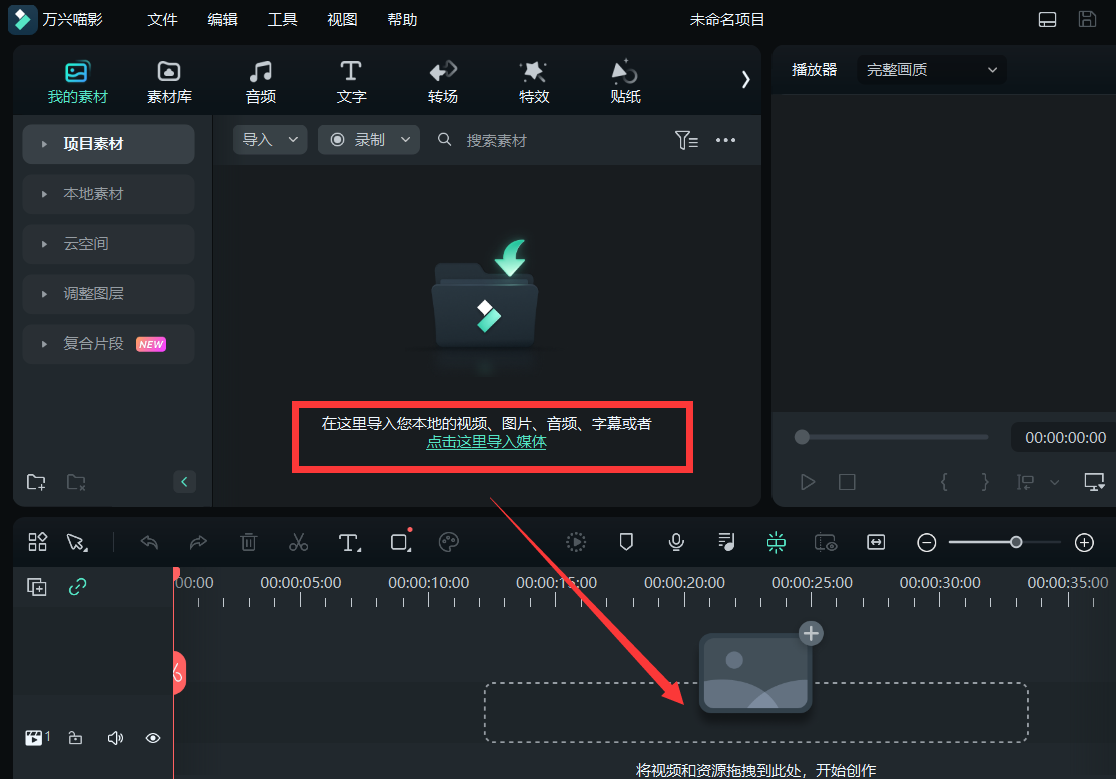
Task: Select the Delete clip trash icon
Action: pyautogui.click(x=248, y=542)
